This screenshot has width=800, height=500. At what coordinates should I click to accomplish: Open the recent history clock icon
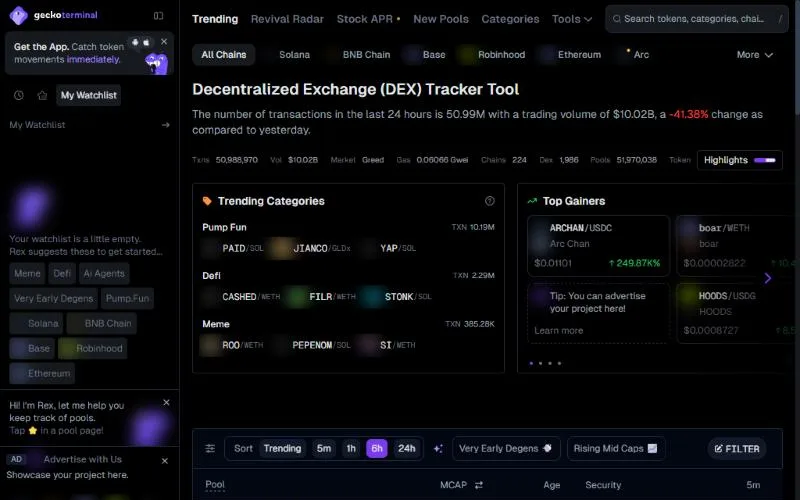click(x=19, y=95)
